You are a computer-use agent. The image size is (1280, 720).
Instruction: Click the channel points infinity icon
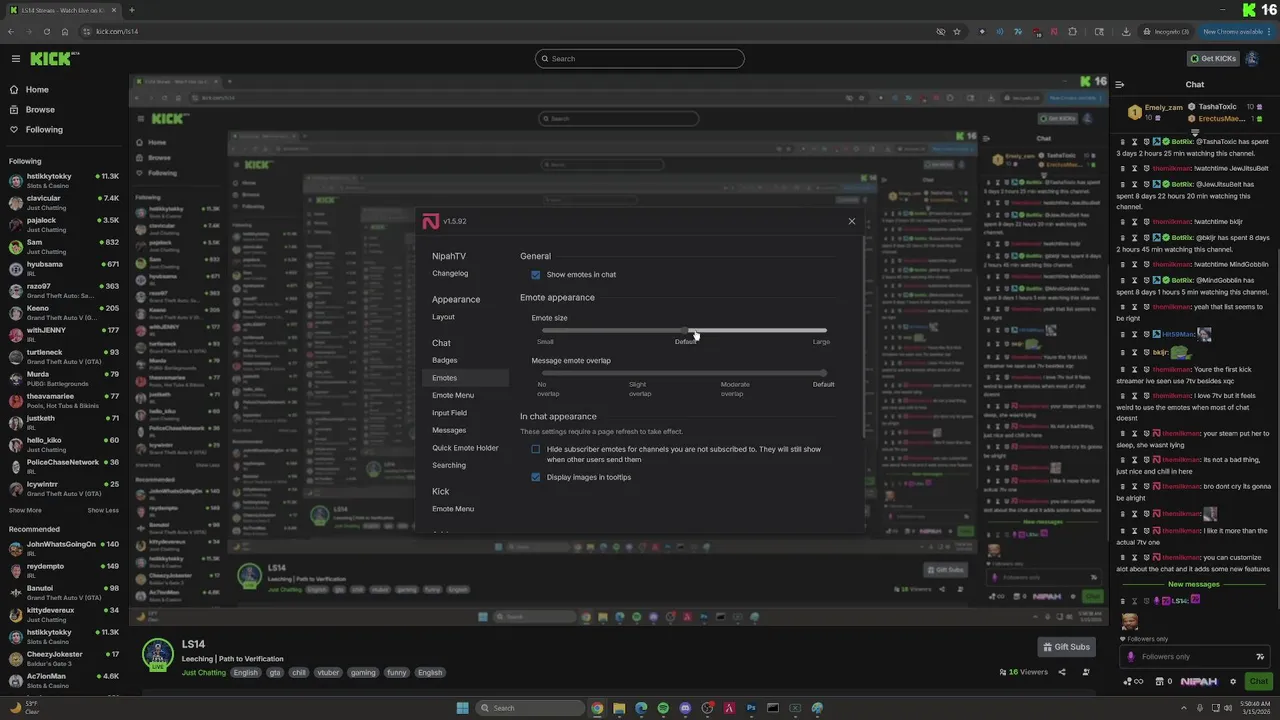1133,682
